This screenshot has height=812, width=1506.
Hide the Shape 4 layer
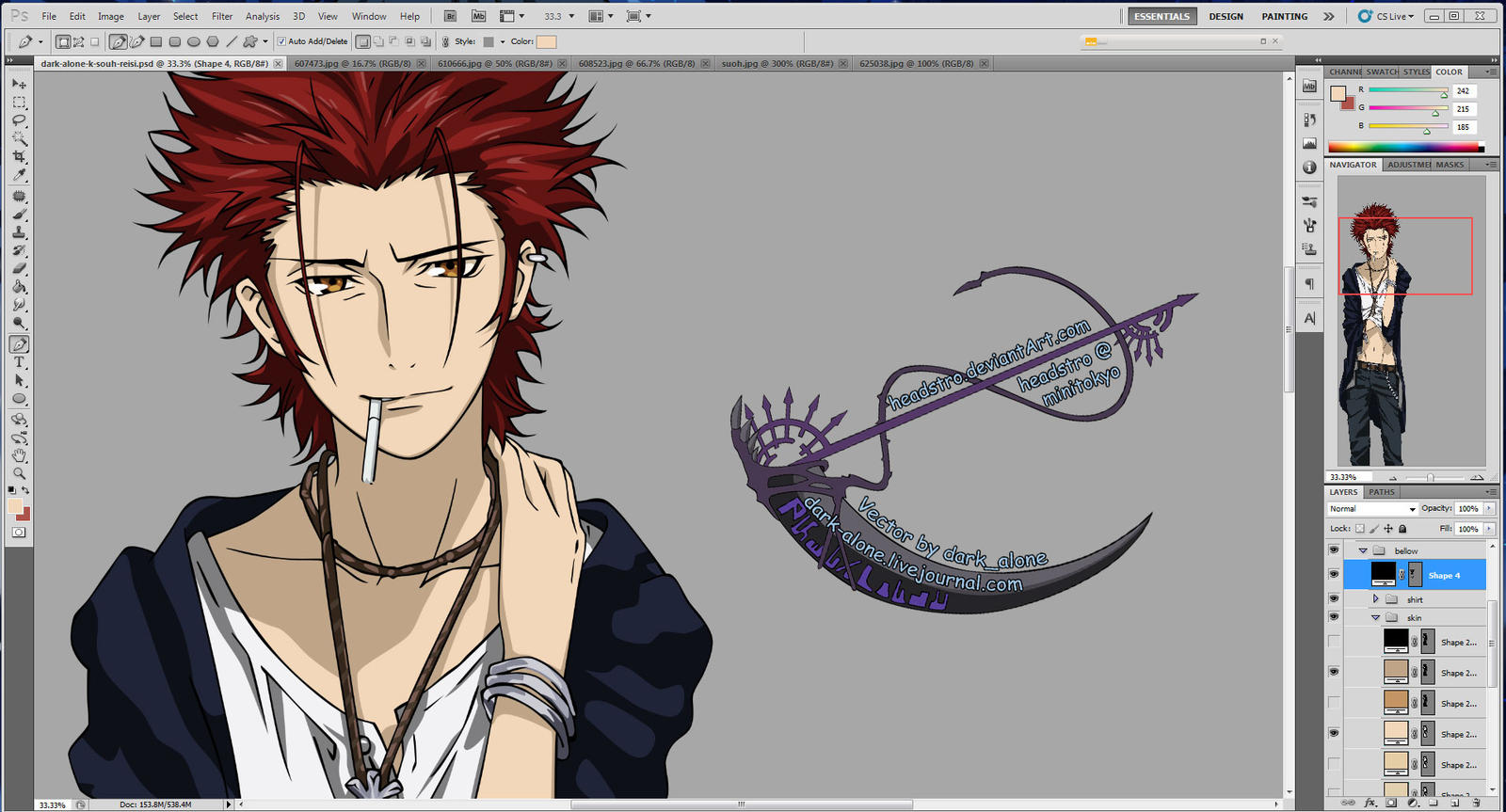coord(1334,574)
